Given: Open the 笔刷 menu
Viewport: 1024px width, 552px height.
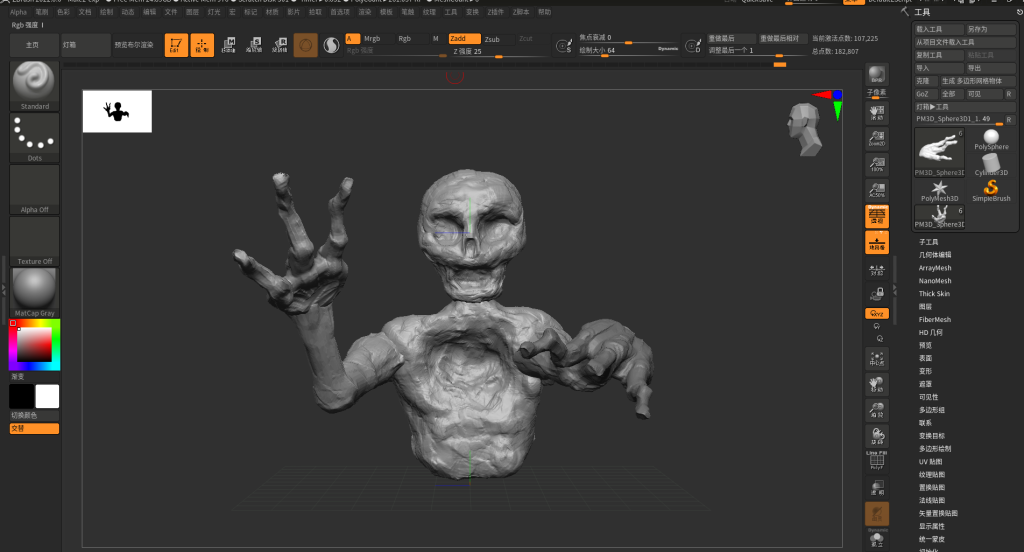Looking at the screenshot, I should pos(41,12).
